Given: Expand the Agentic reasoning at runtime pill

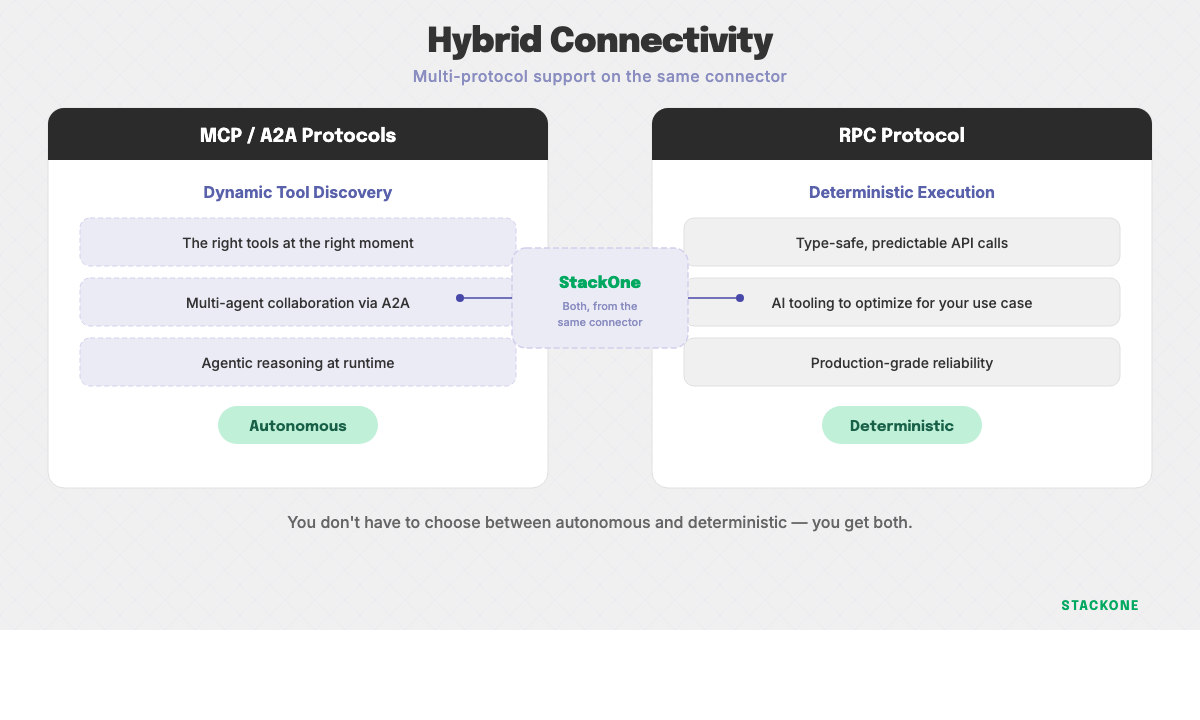Looking at the screenshot, I should point(298,362).
